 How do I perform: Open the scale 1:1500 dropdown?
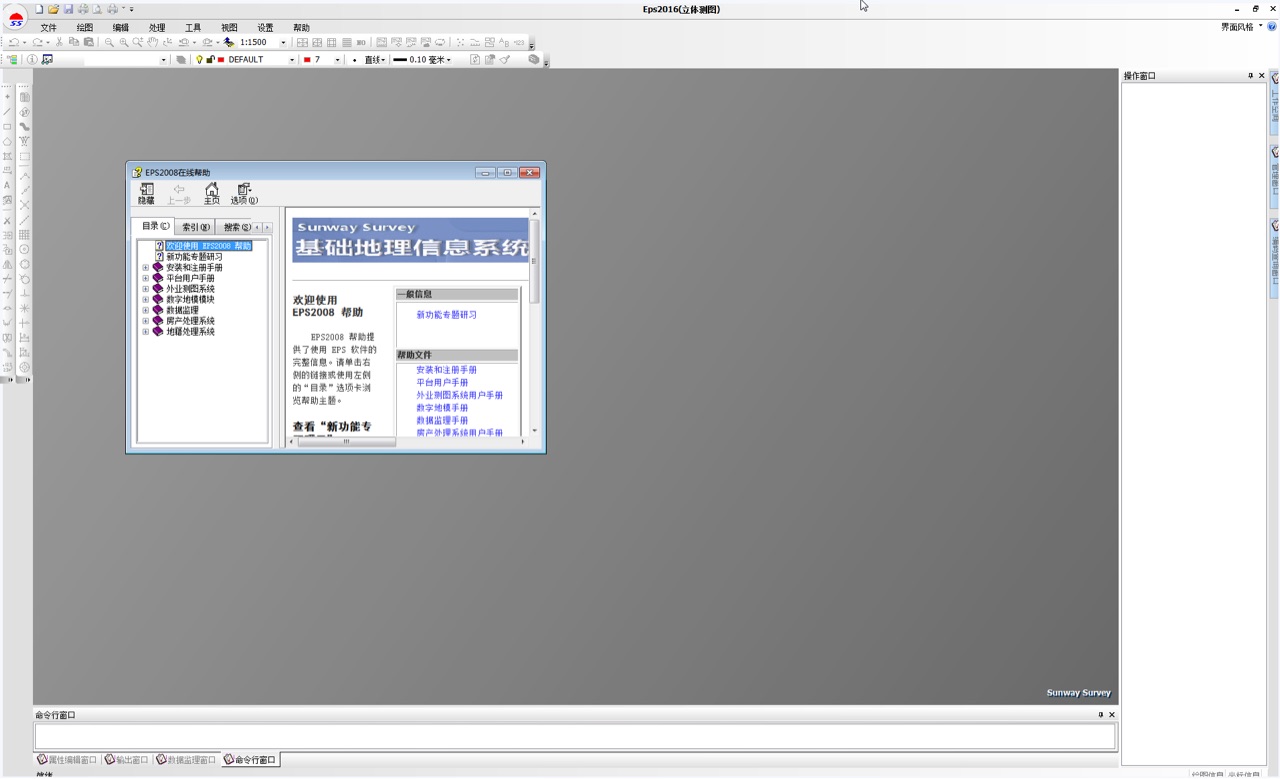[x=283, y=42]
